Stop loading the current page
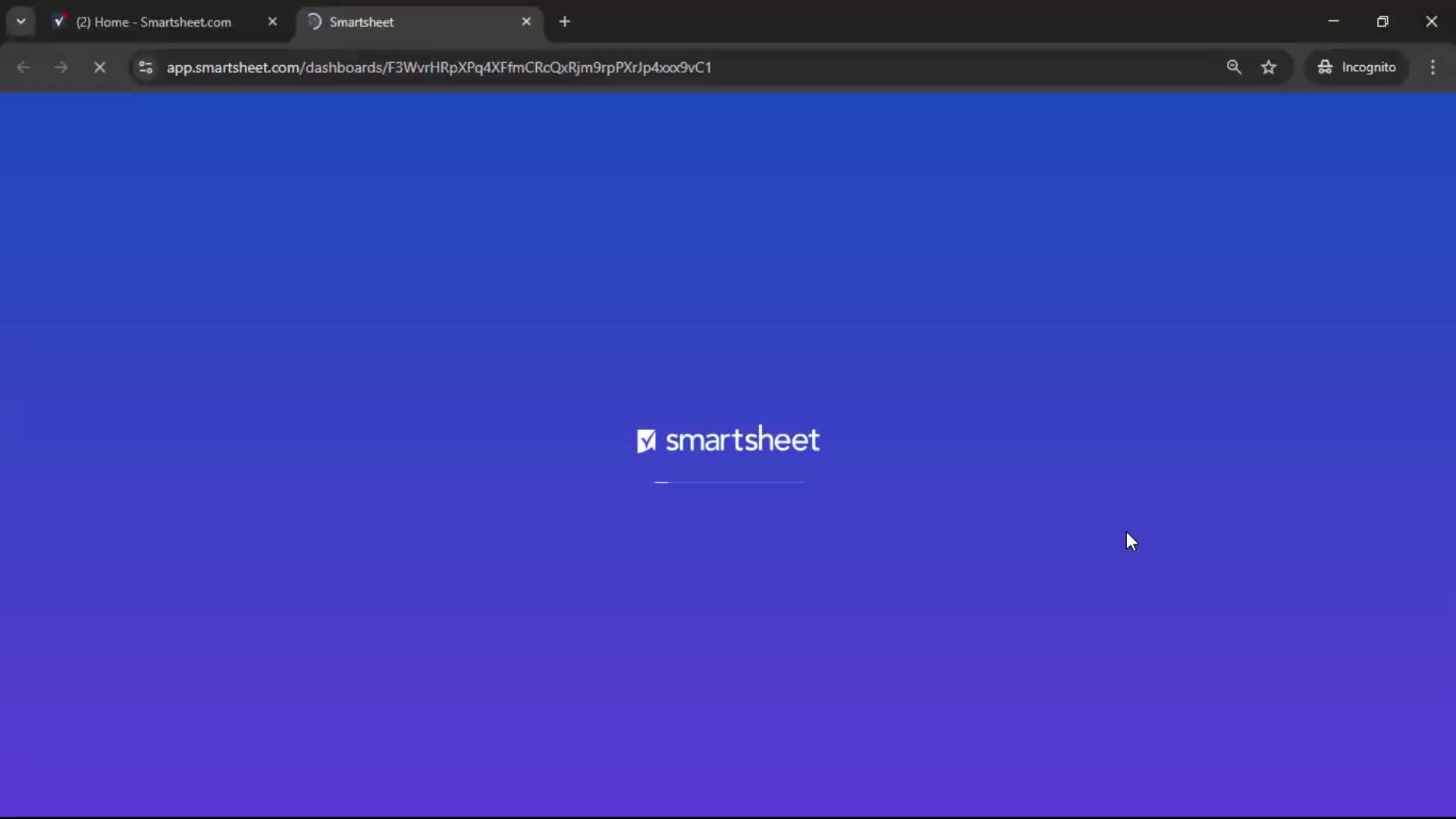This screenshot has width=1456, height=819. pyautogui.click(x=99, y=67)
